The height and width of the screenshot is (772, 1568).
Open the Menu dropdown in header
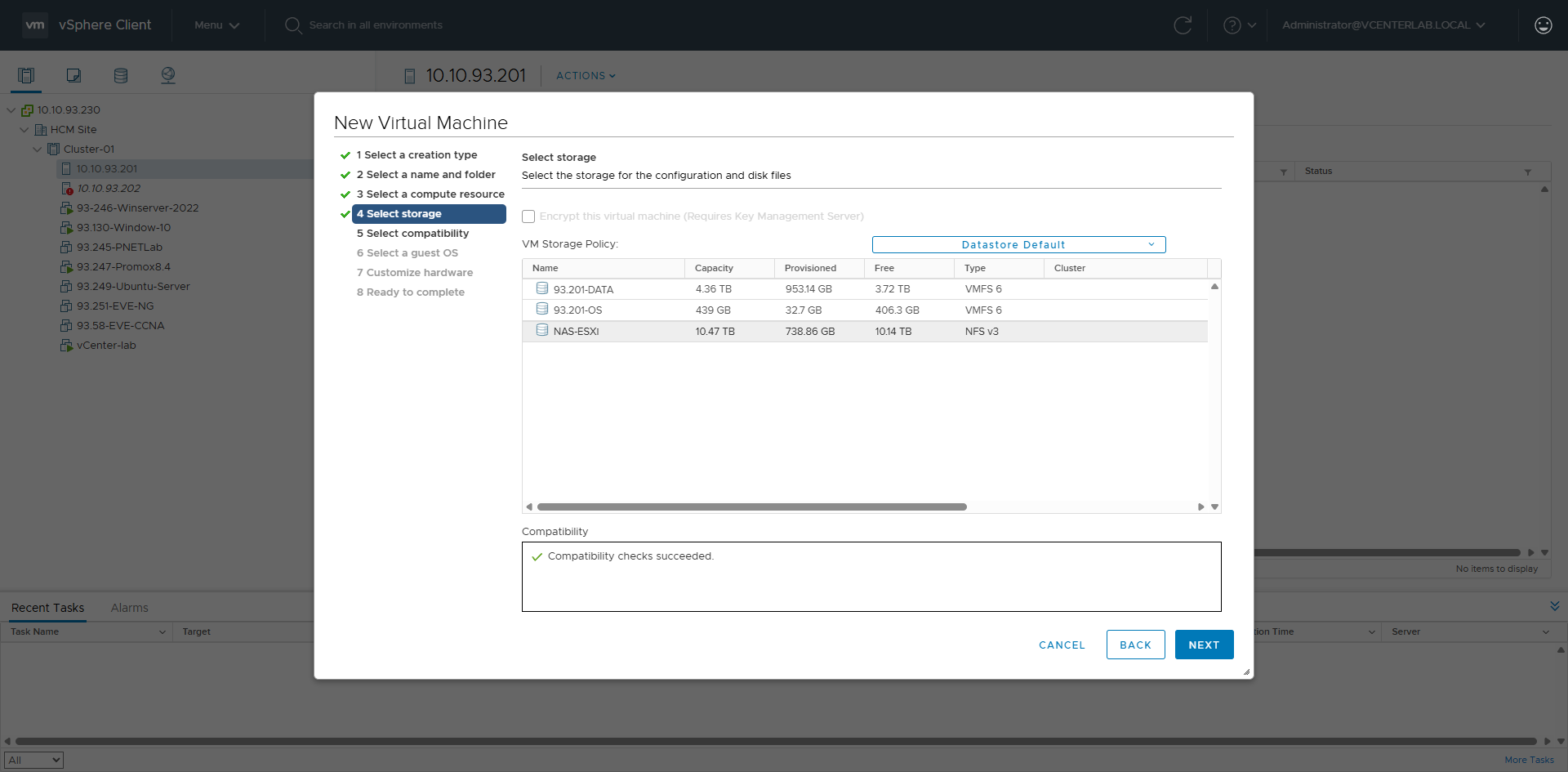click(216, 25)
